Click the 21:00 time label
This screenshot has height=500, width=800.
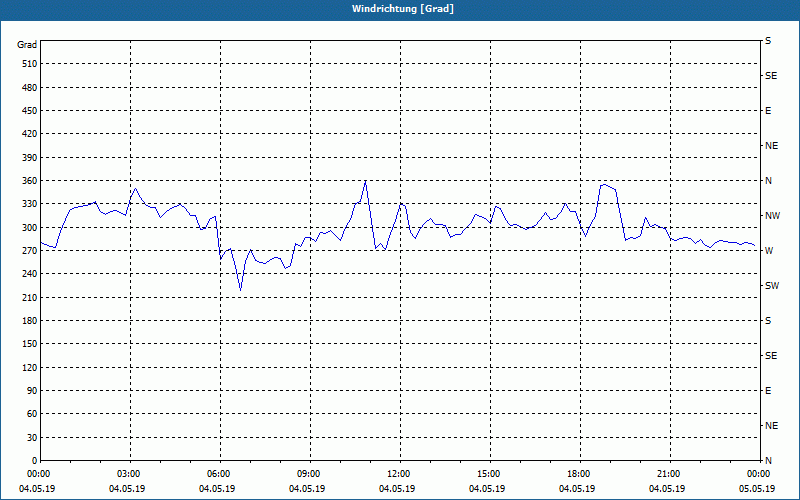coord(668,474)
